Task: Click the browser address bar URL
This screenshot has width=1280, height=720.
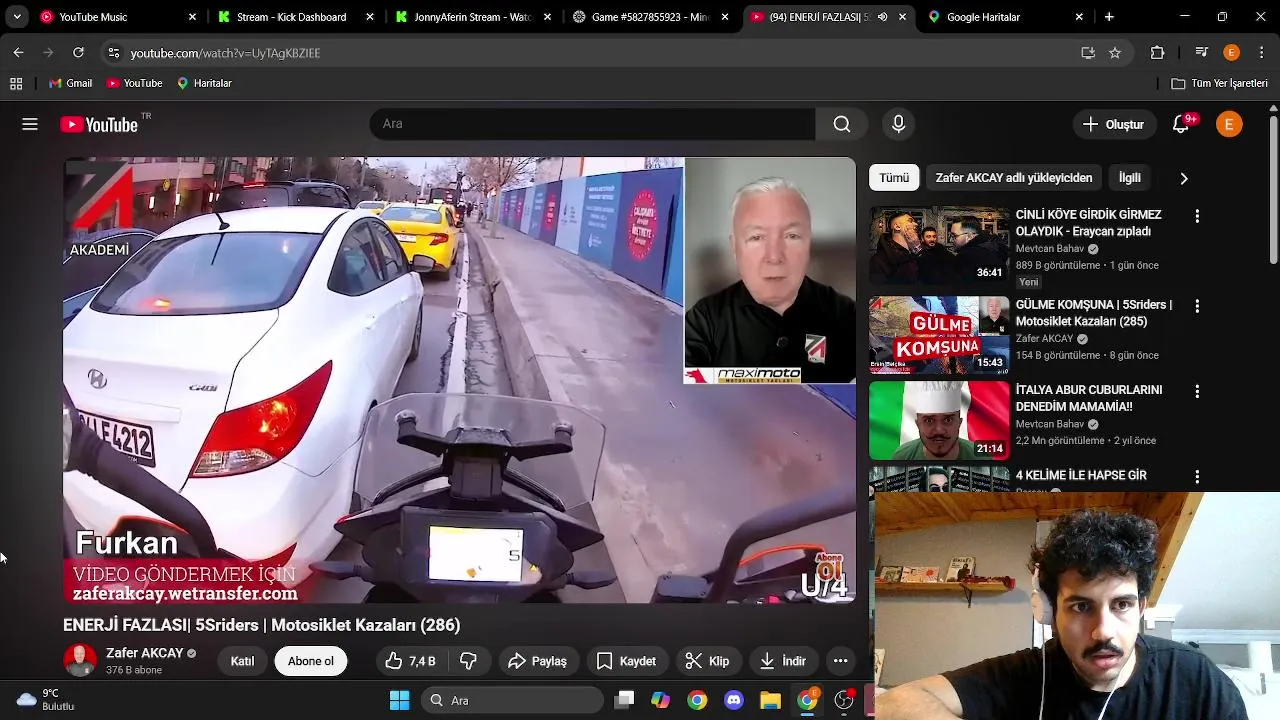Action: pos(225,53)
